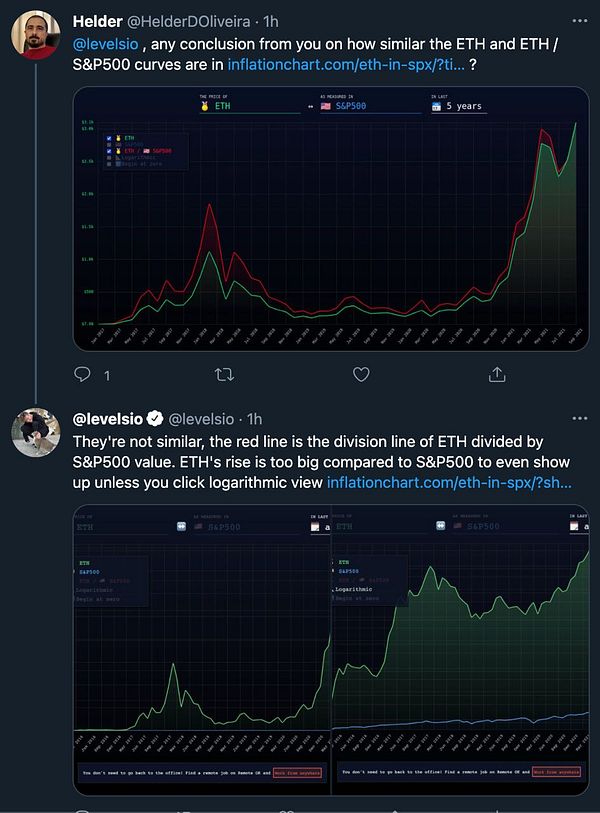Viewport: 600px width, 813px height.
Task: Open @levelsio's profile avatar
Action: (x=36, y=432)
